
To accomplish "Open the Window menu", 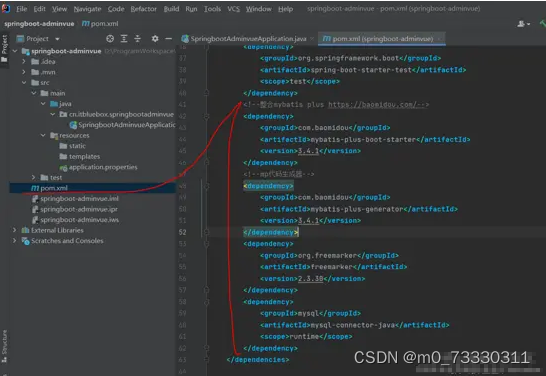I will coord(258,9).
